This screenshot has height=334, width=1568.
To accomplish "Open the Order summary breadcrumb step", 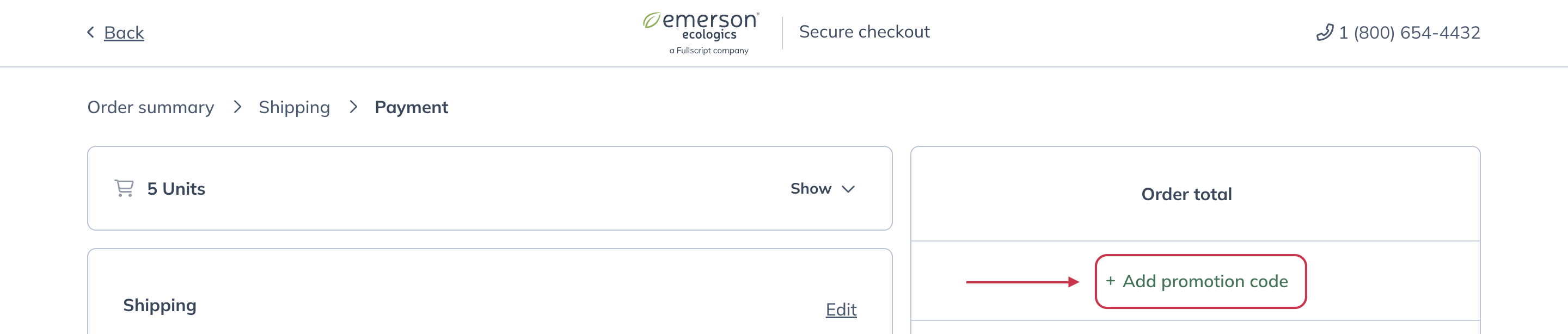I will coord(150,108).
